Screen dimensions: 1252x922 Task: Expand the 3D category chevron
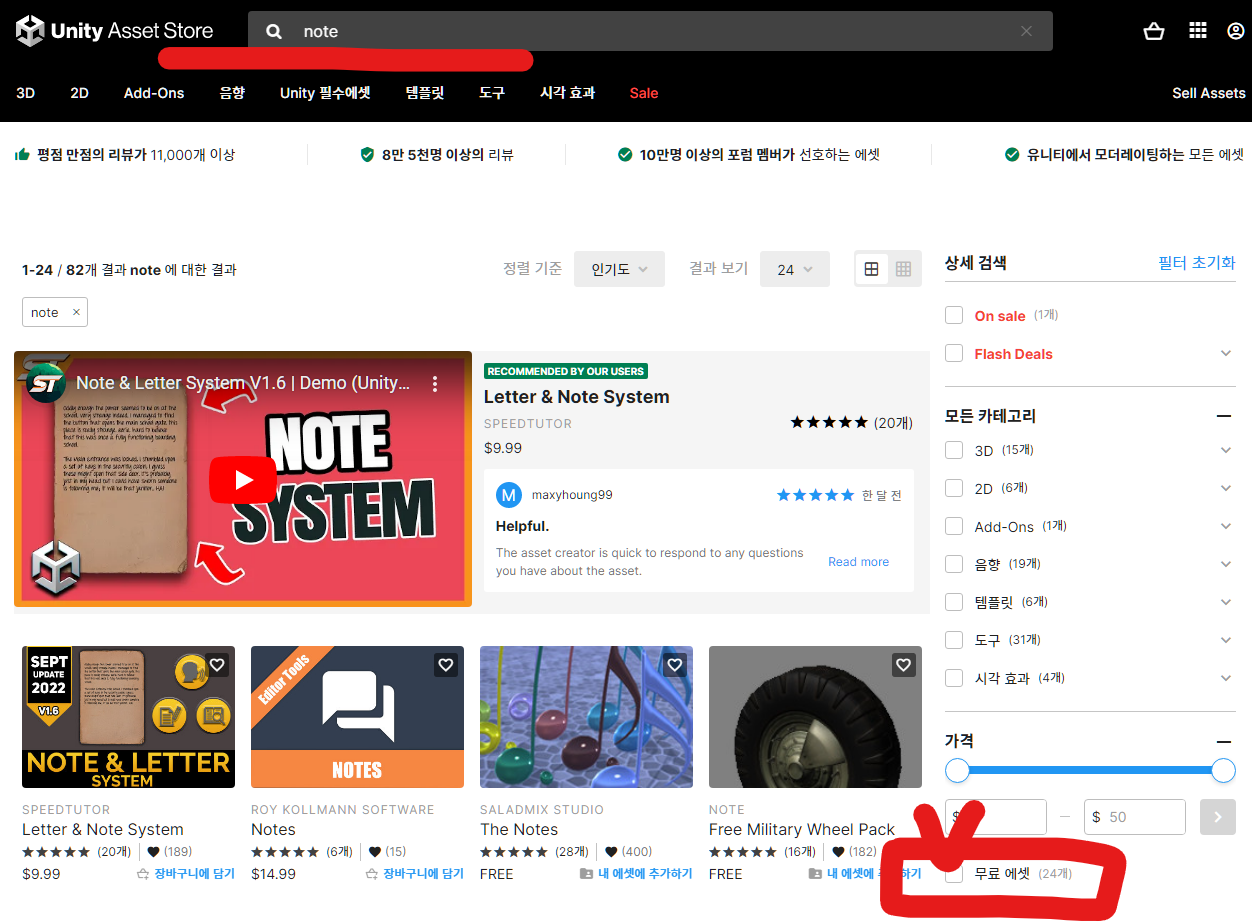point(1226,450)
